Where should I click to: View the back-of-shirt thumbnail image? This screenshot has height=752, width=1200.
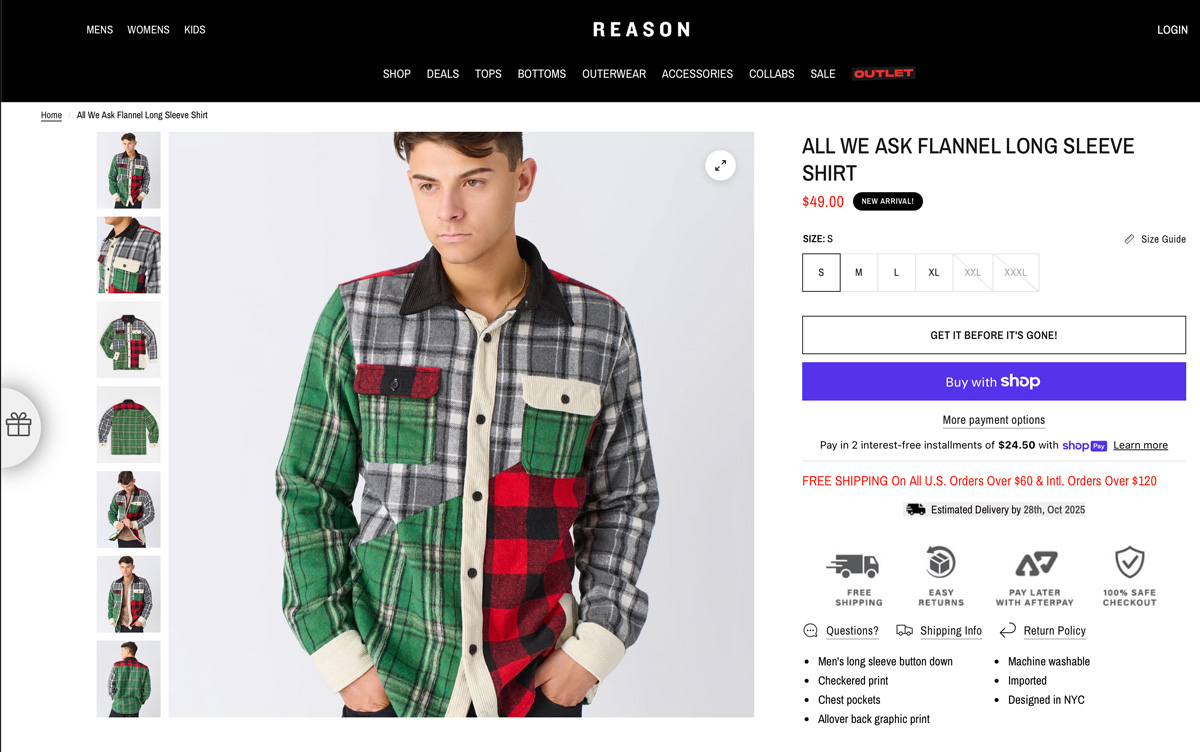pos(128,425)
